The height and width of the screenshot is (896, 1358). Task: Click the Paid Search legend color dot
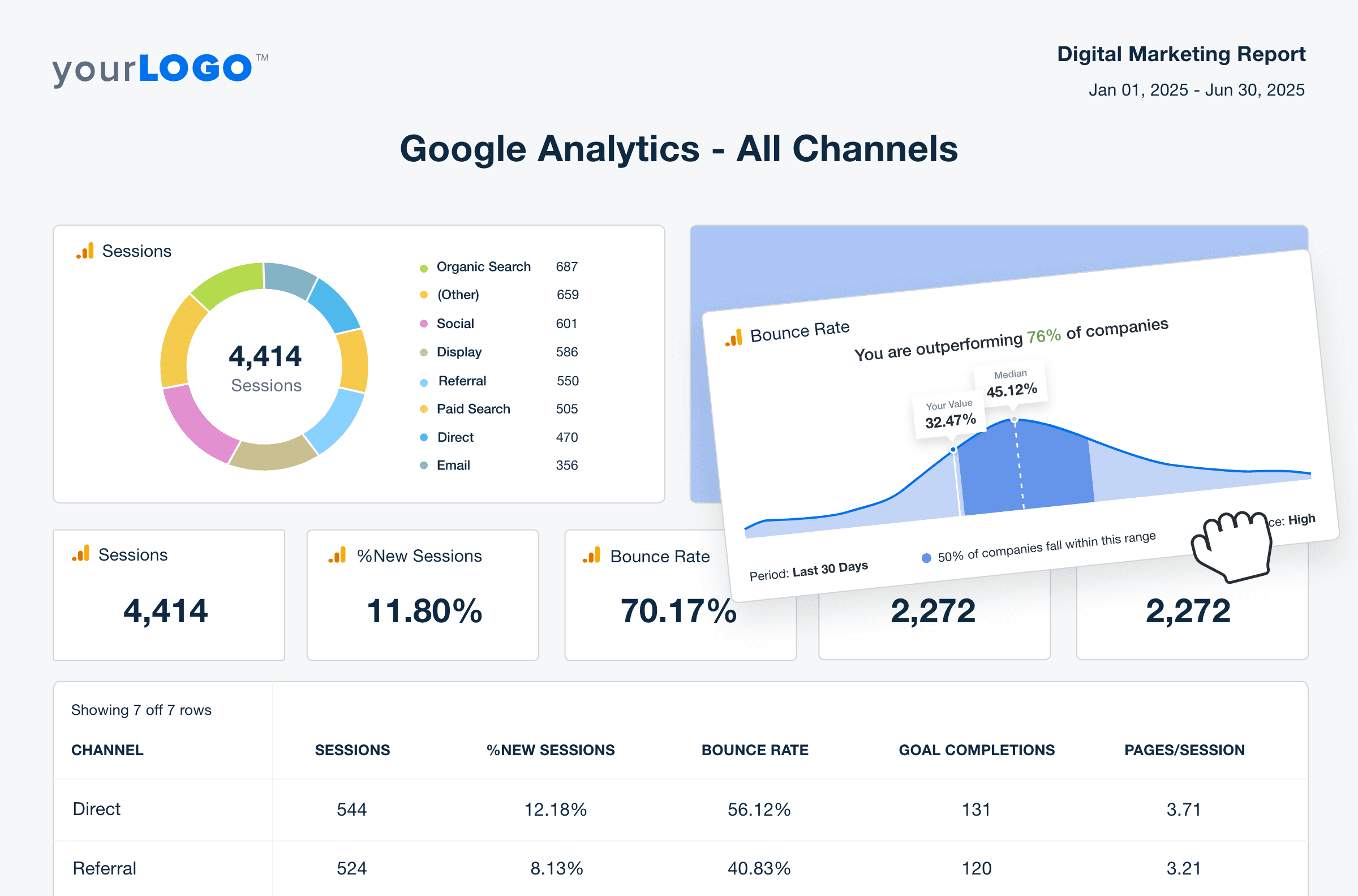click(423, 408)
